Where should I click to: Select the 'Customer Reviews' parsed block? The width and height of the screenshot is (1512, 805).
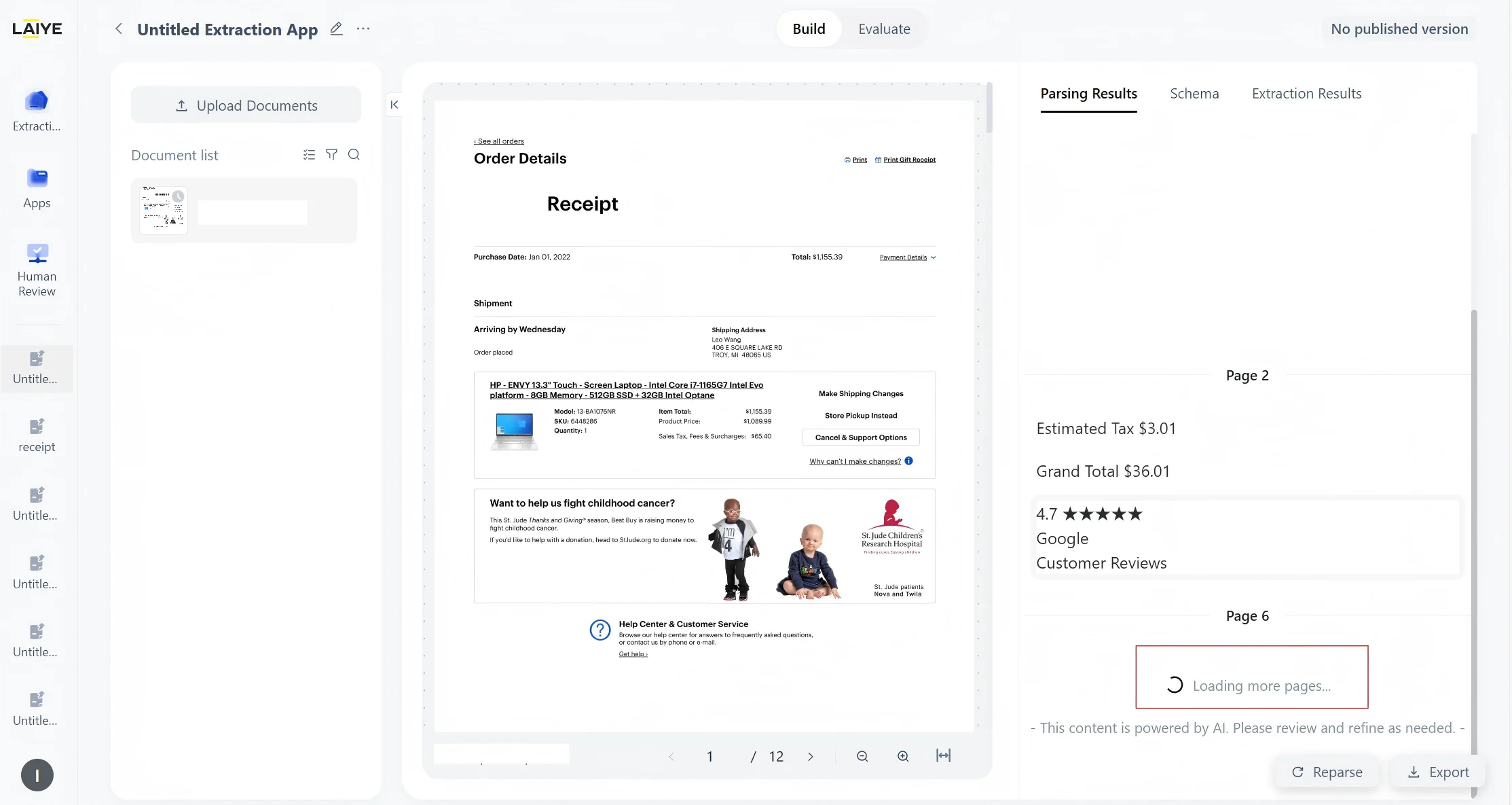[1247, 538]
